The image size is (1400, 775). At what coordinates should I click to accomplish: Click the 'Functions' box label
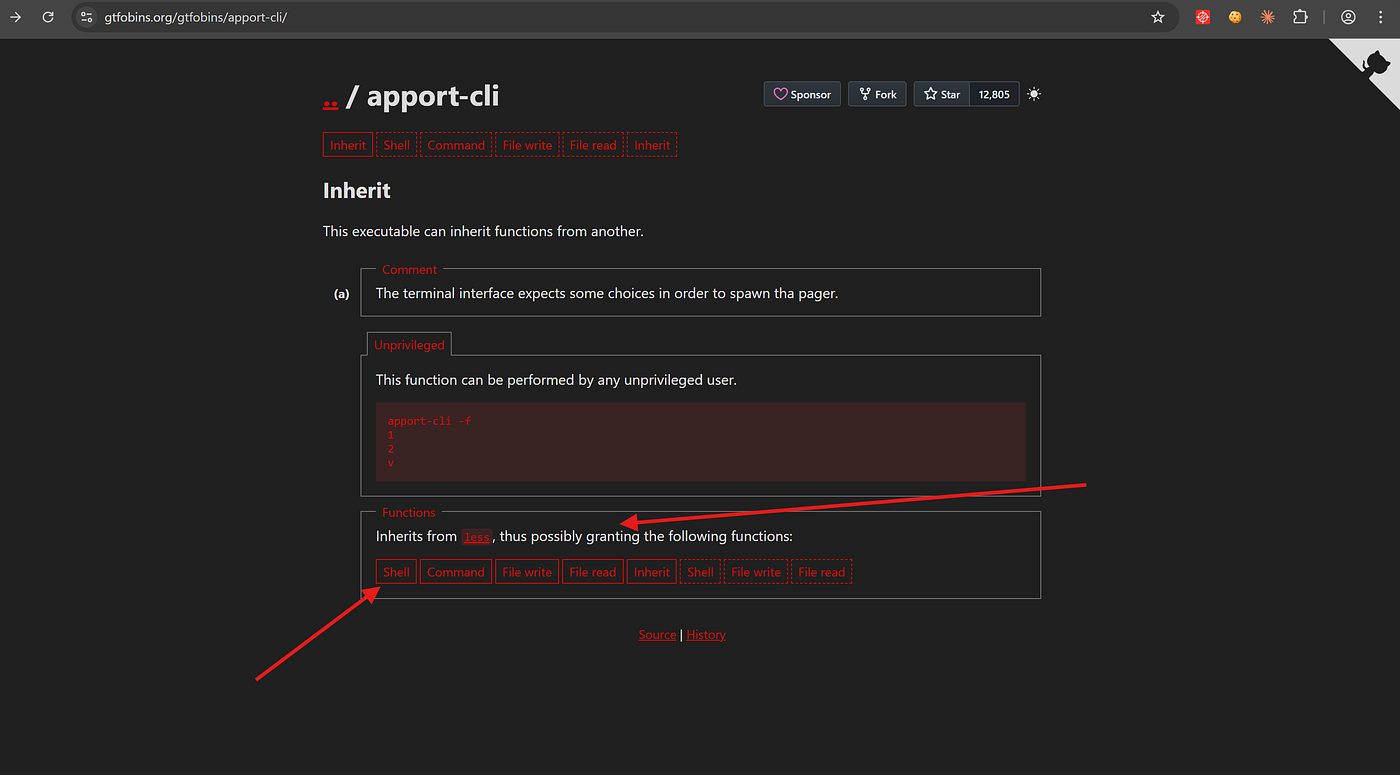coord(409,512)
